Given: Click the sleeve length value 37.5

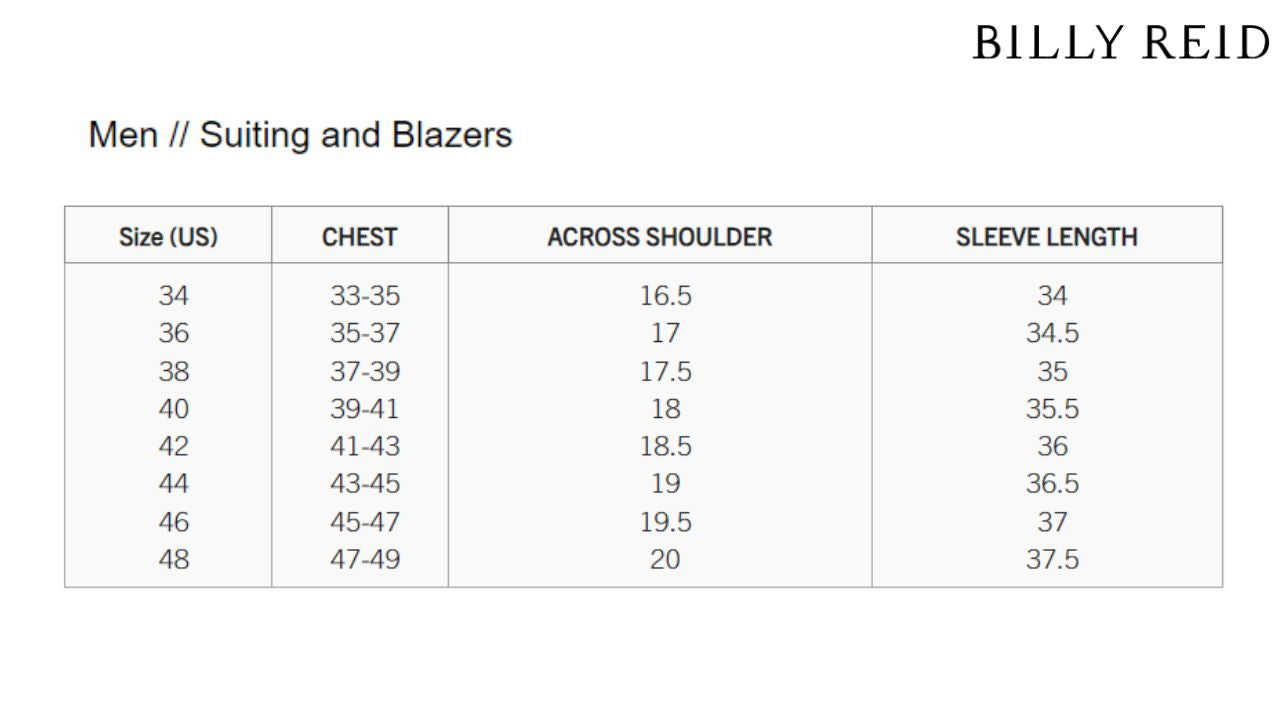Looking at the screenshot, I should coord(1052,559).
